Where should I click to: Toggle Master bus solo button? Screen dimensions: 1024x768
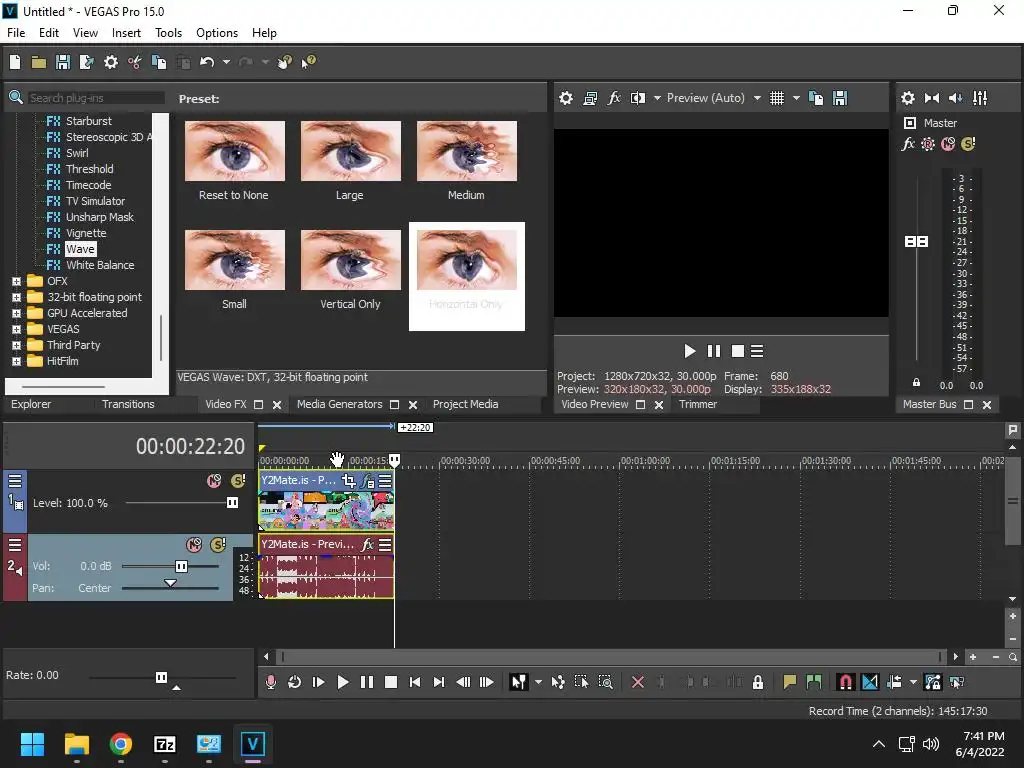(968, 144)
